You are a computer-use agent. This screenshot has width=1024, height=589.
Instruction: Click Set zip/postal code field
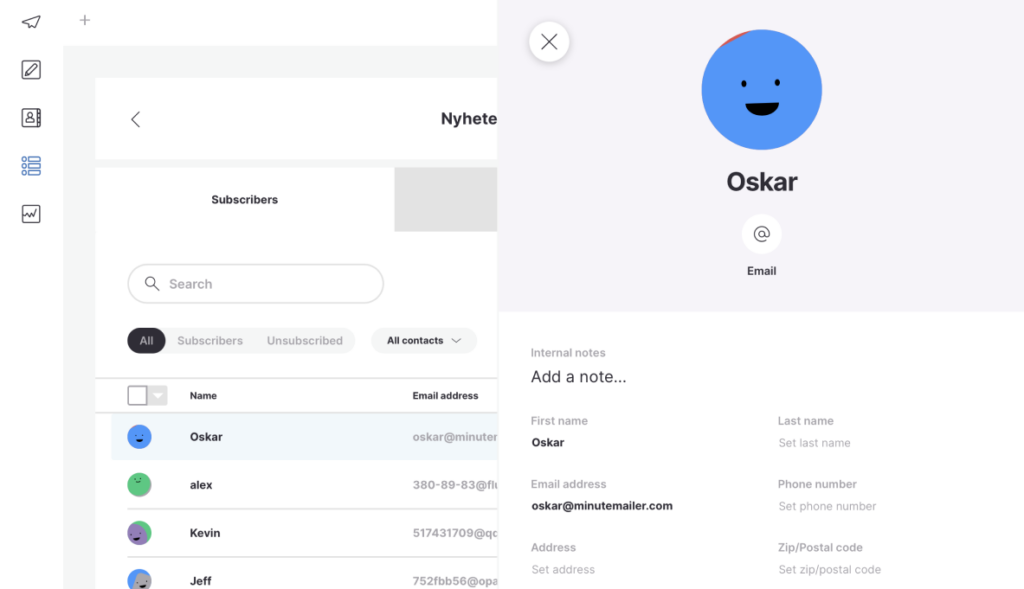[829, 569]
